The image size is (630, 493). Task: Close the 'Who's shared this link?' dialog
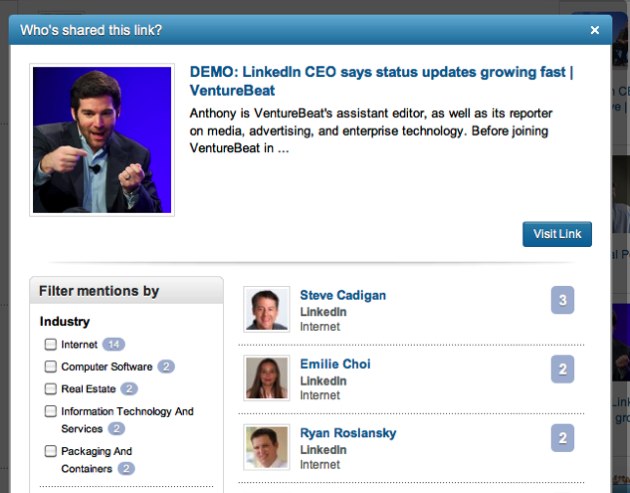(595, 30)
